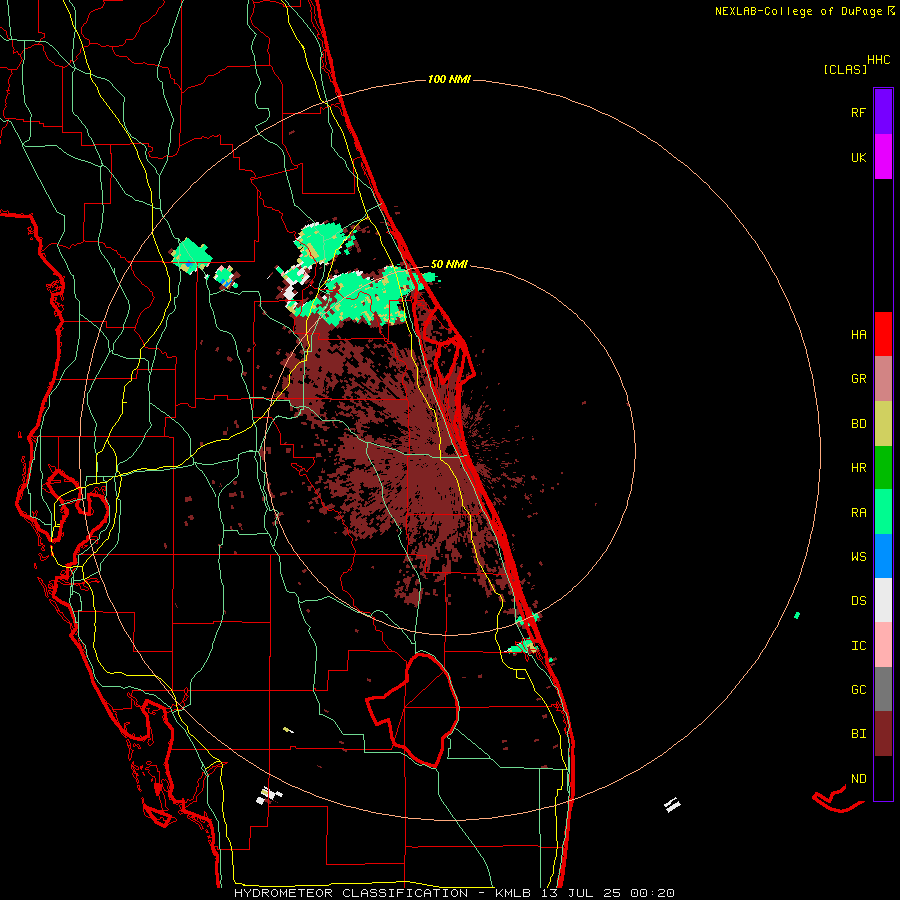Click the WS blue legend swatch
Image resolution: width=900 pixels, height=900 pixels.
click(883, 556)
